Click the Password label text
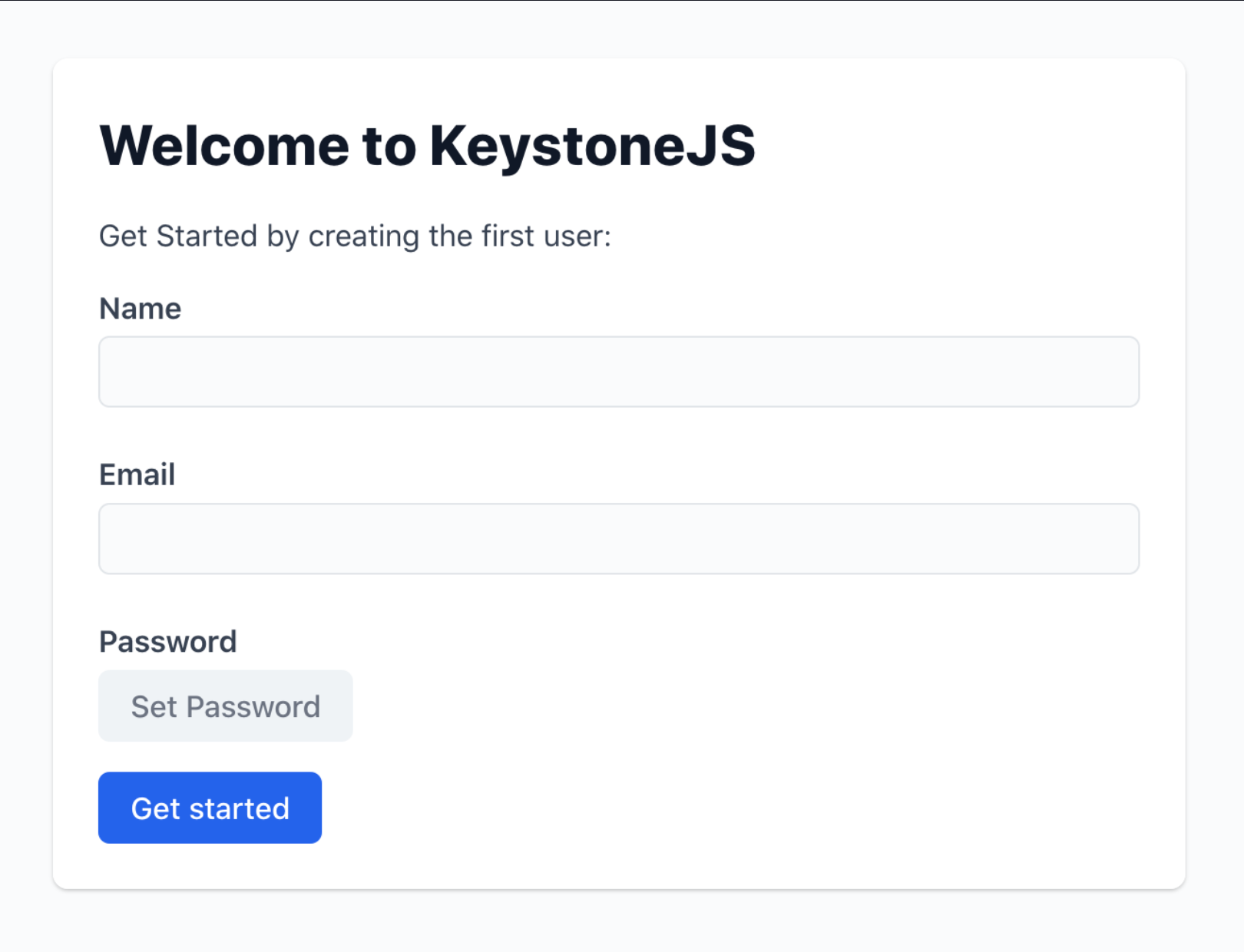The height and width of the screenshot is (952, 1244). tap(167, 642)
